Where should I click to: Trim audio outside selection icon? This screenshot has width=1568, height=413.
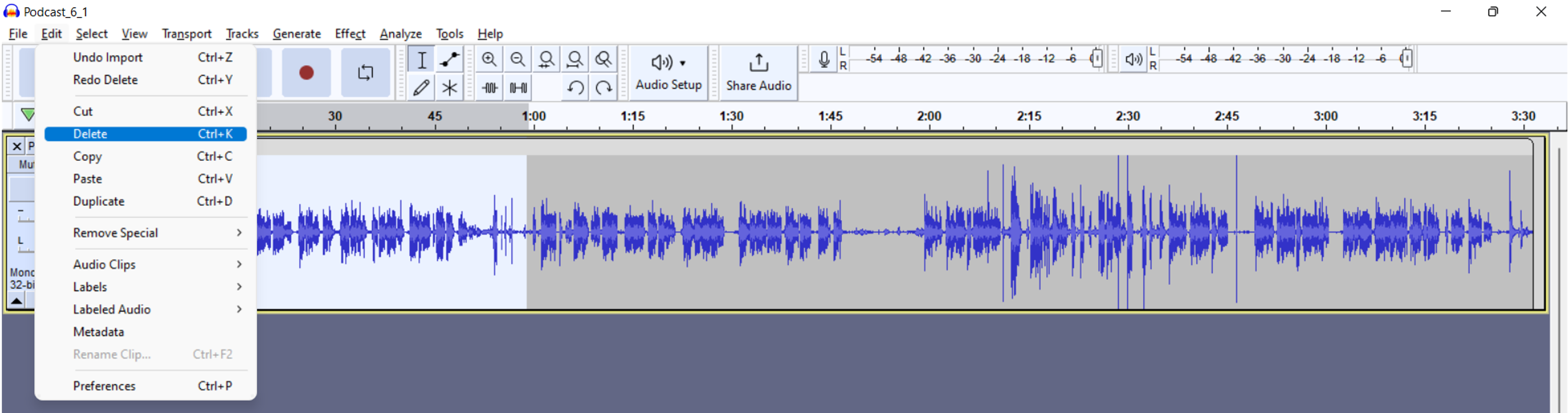pyautogui.click(x=489, y=88)
